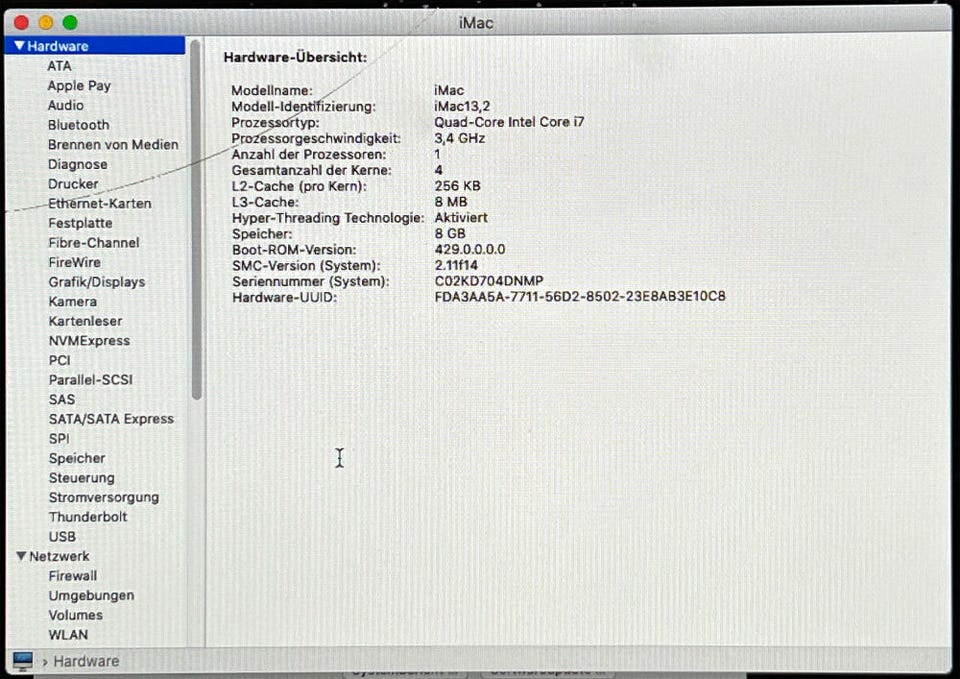Collapse the Hardware disclosure triangle

tap(20, 46)
